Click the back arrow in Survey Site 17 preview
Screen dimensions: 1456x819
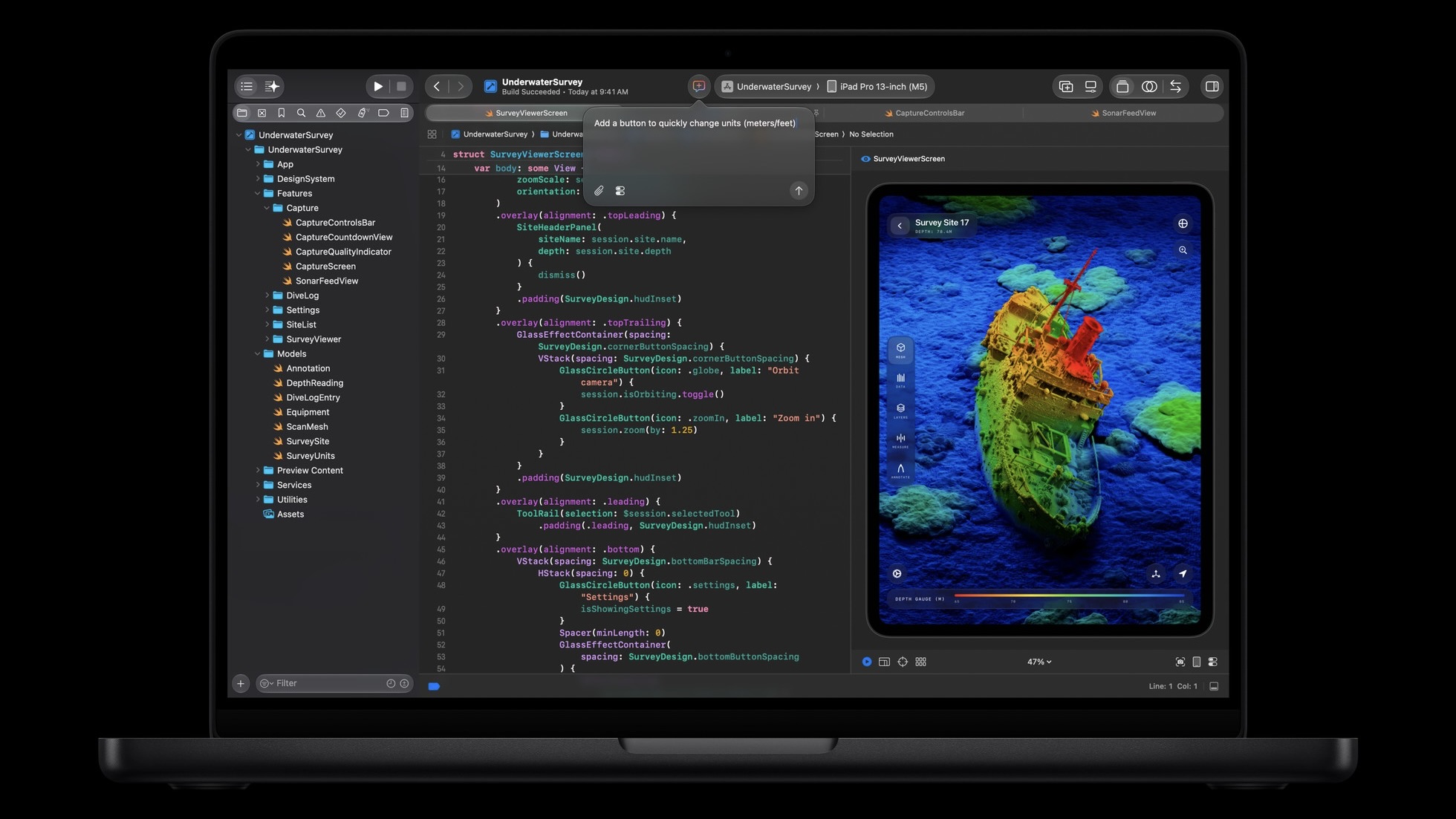[x=900, y=225]
